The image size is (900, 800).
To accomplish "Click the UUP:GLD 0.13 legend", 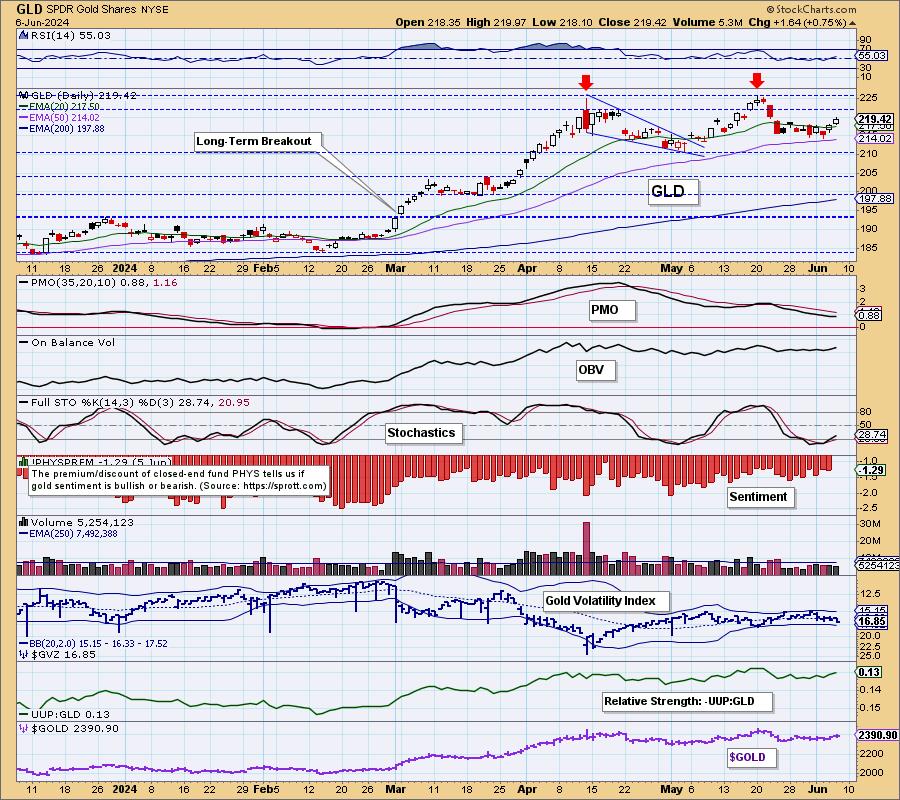I will (x=65, y=714).
